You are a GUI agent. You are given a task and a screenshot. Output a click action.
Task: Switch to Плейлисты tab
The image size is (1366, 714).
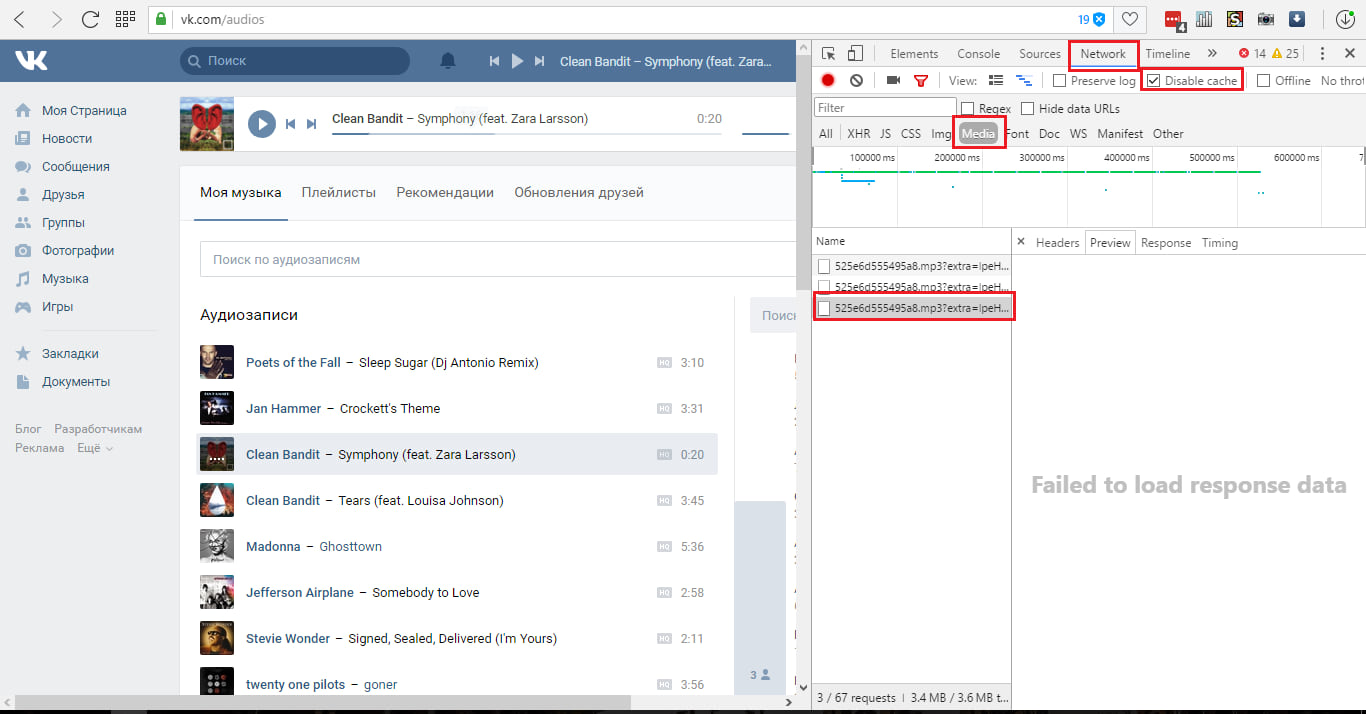pos(339,192)
